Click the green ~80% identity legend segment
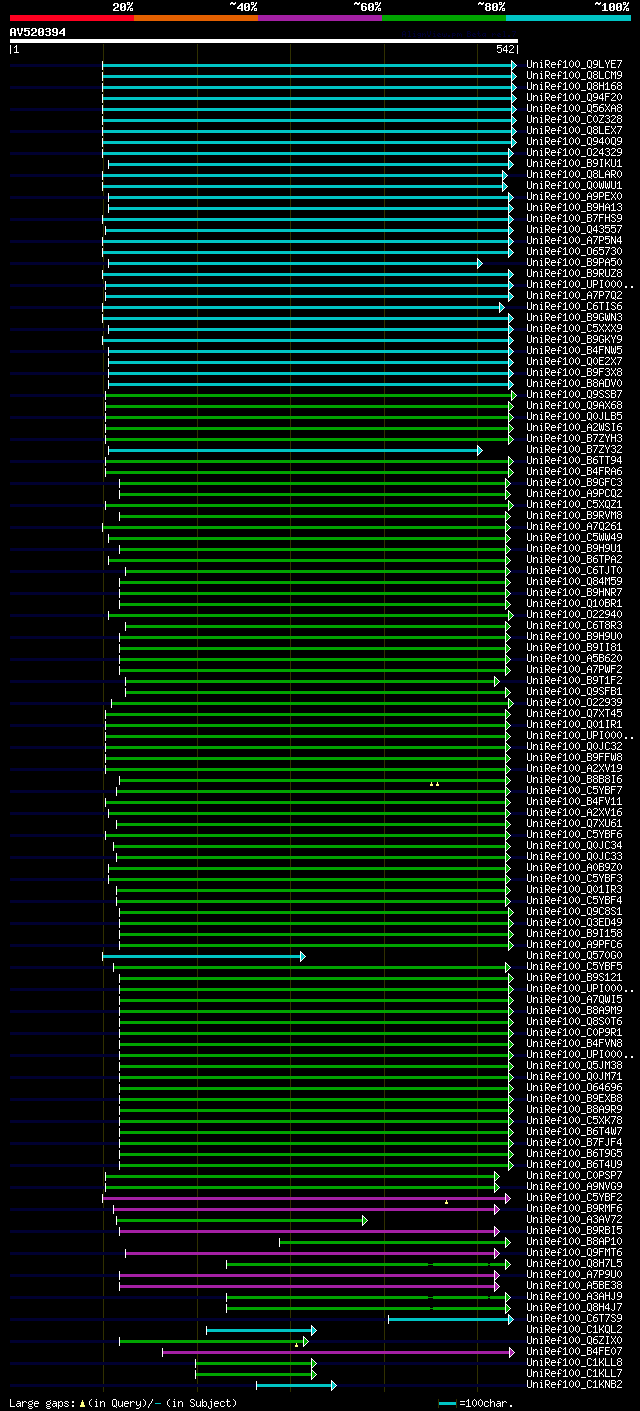 coord(444,17)
